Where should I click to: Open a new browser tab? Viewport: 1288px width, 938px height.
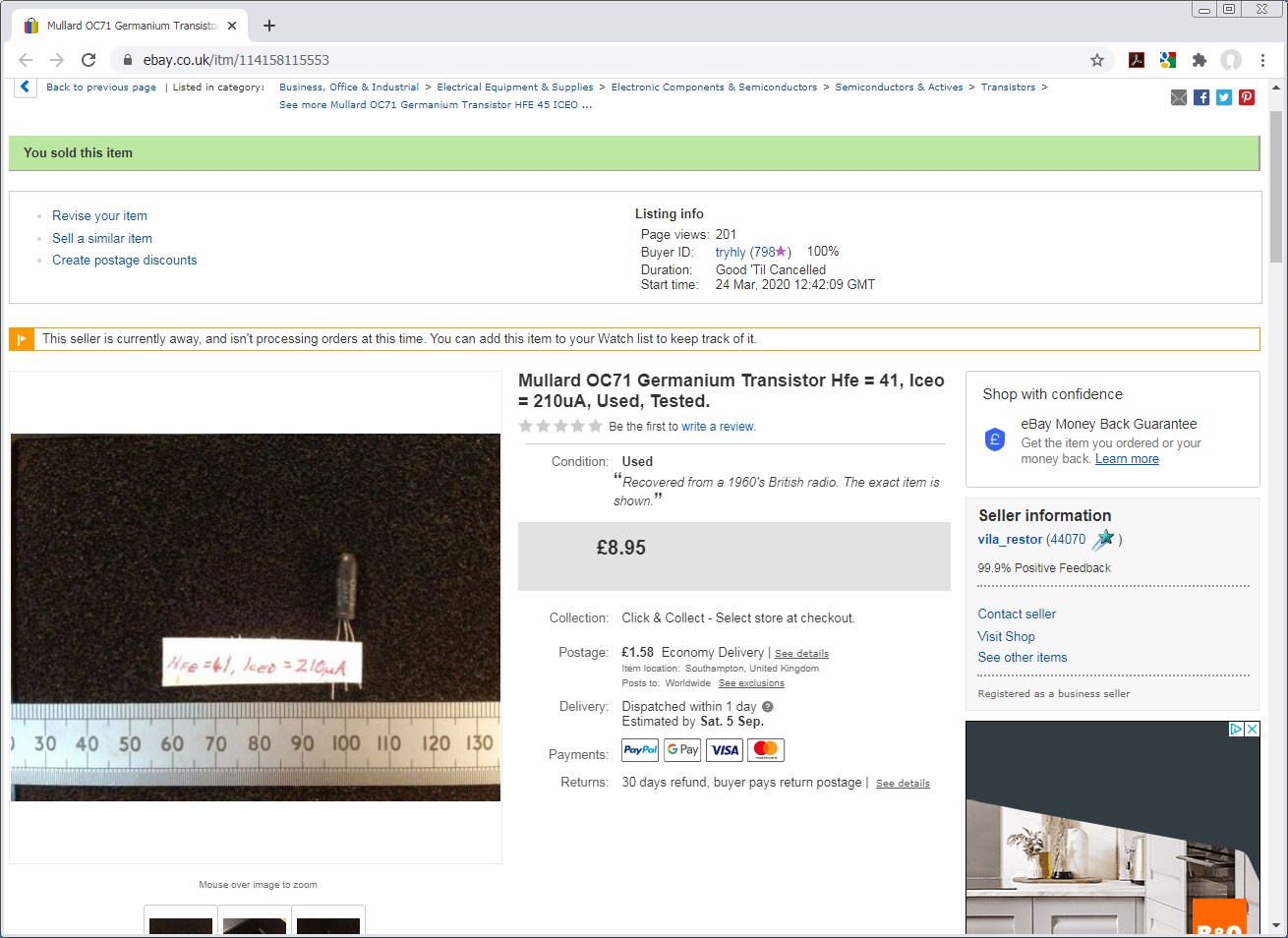[x=269, y=26]
